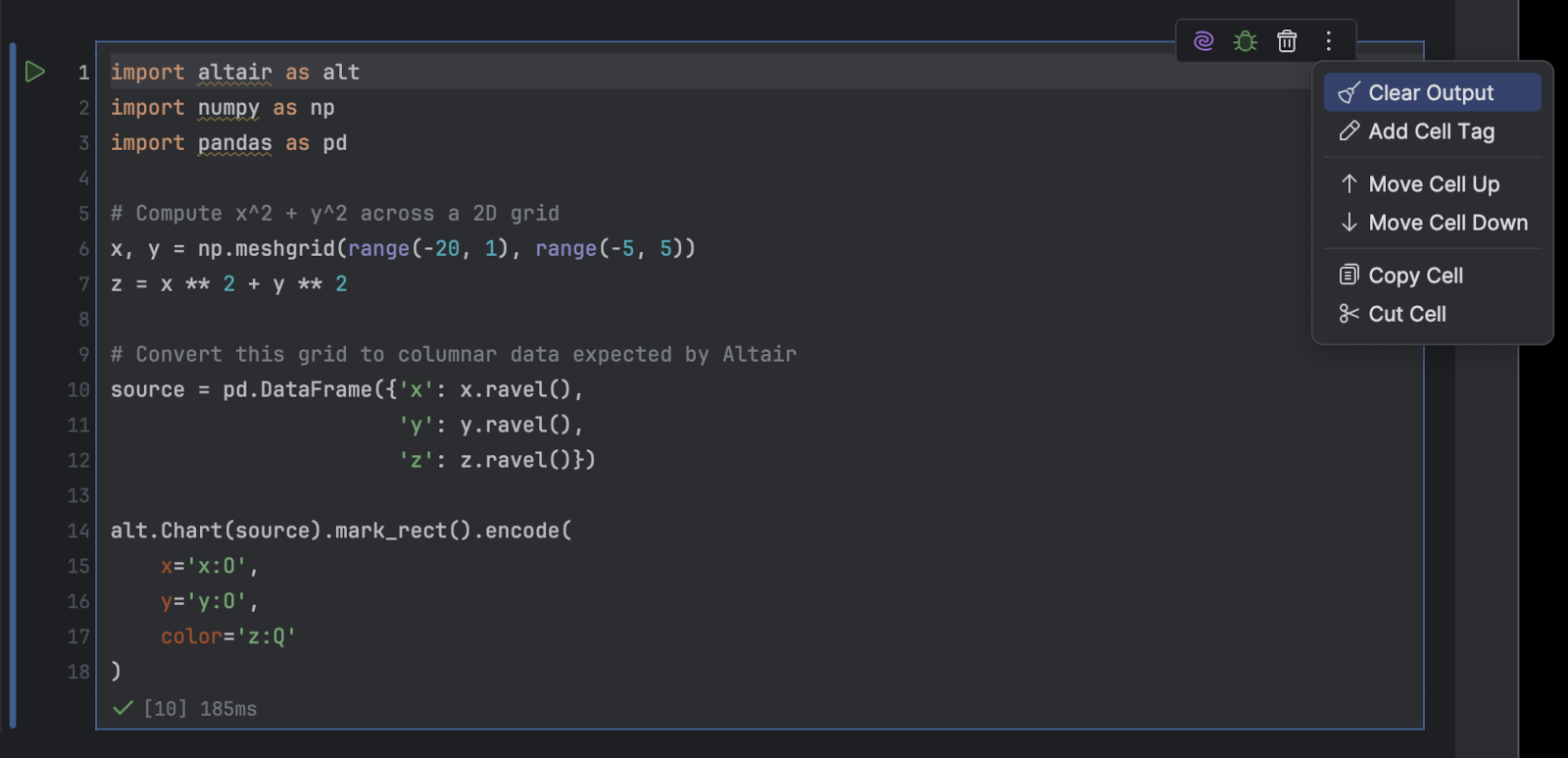The height and width of the screenshot is (758, 1568).
Task: Run the cell with green play button
Action: click(x=35, y=72)
